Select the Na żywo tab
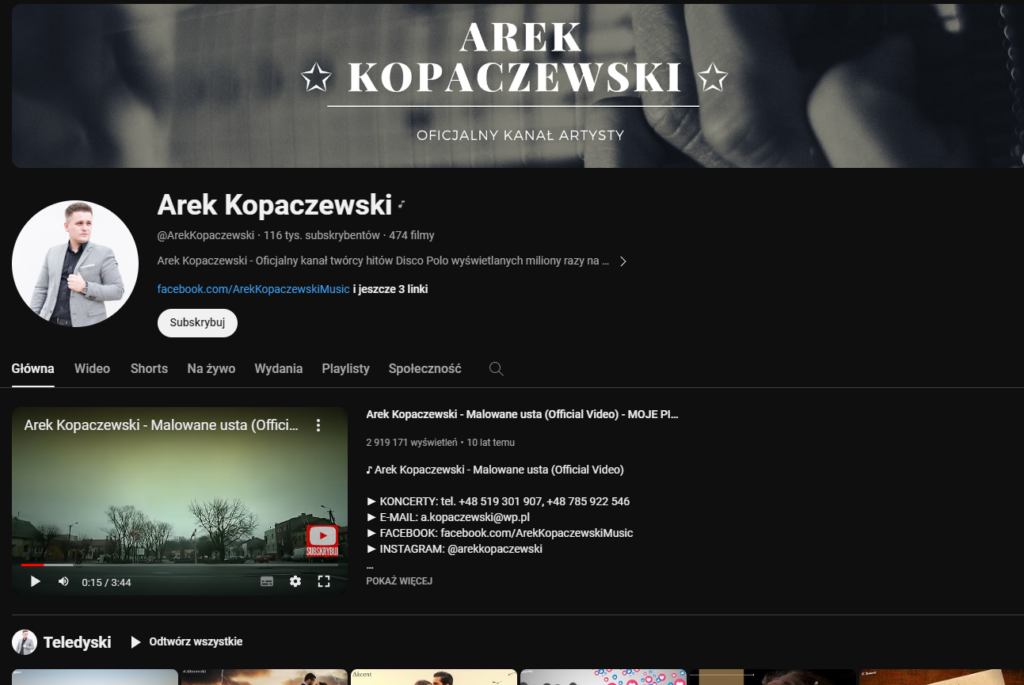Screen dimensions: 1024x685 [211, 368]
